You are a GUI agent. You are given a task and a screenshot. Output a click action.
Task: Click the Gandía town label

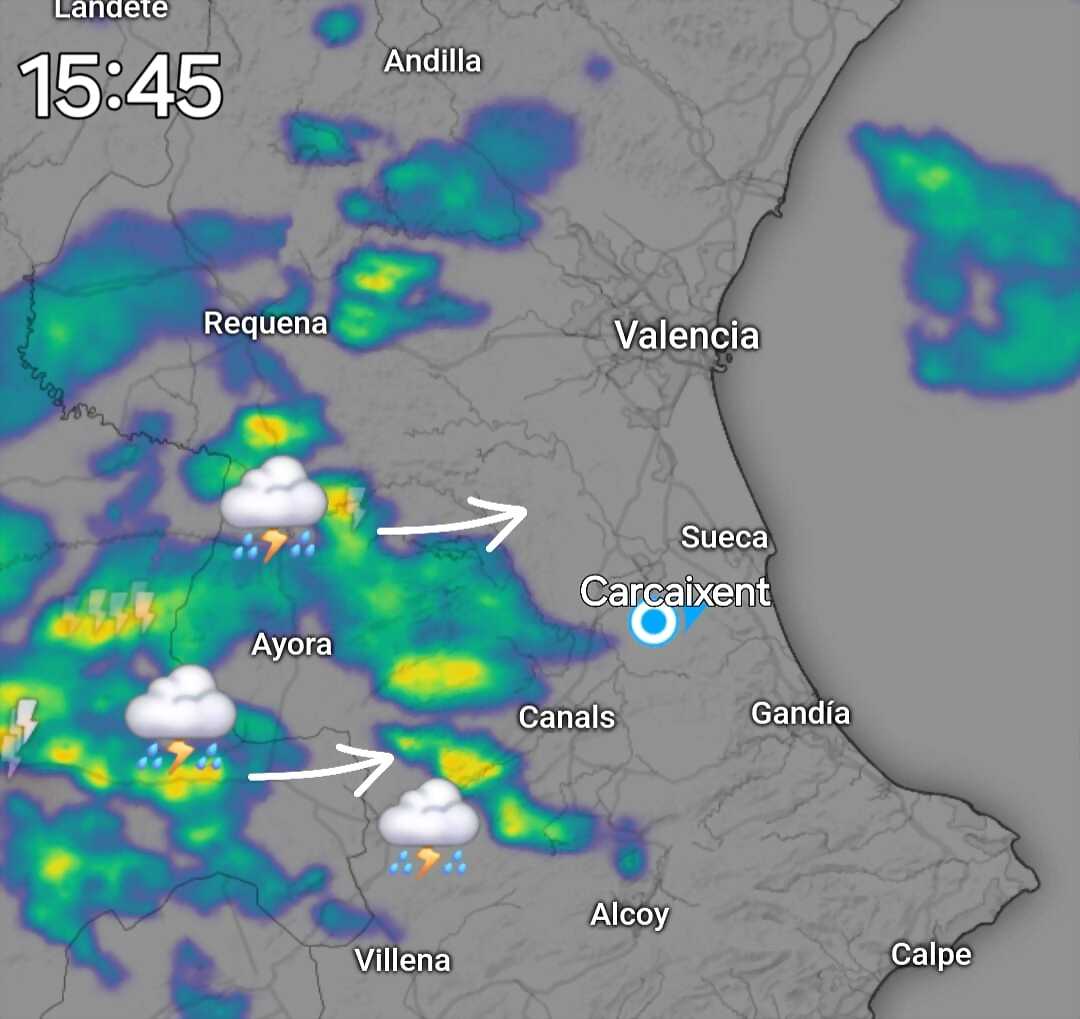[800, 713]
